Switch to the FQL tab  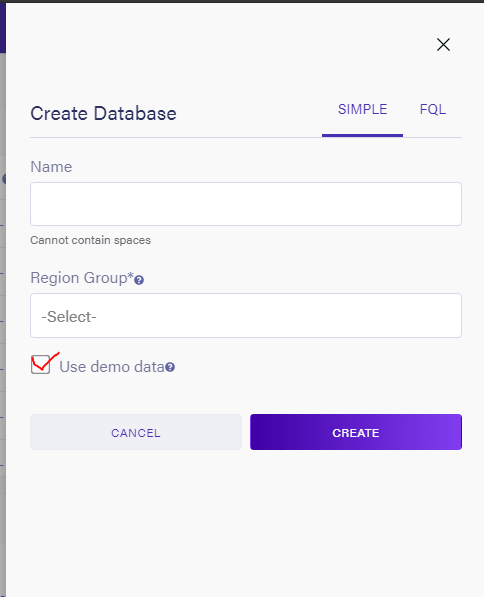click(x=433, y=110)
